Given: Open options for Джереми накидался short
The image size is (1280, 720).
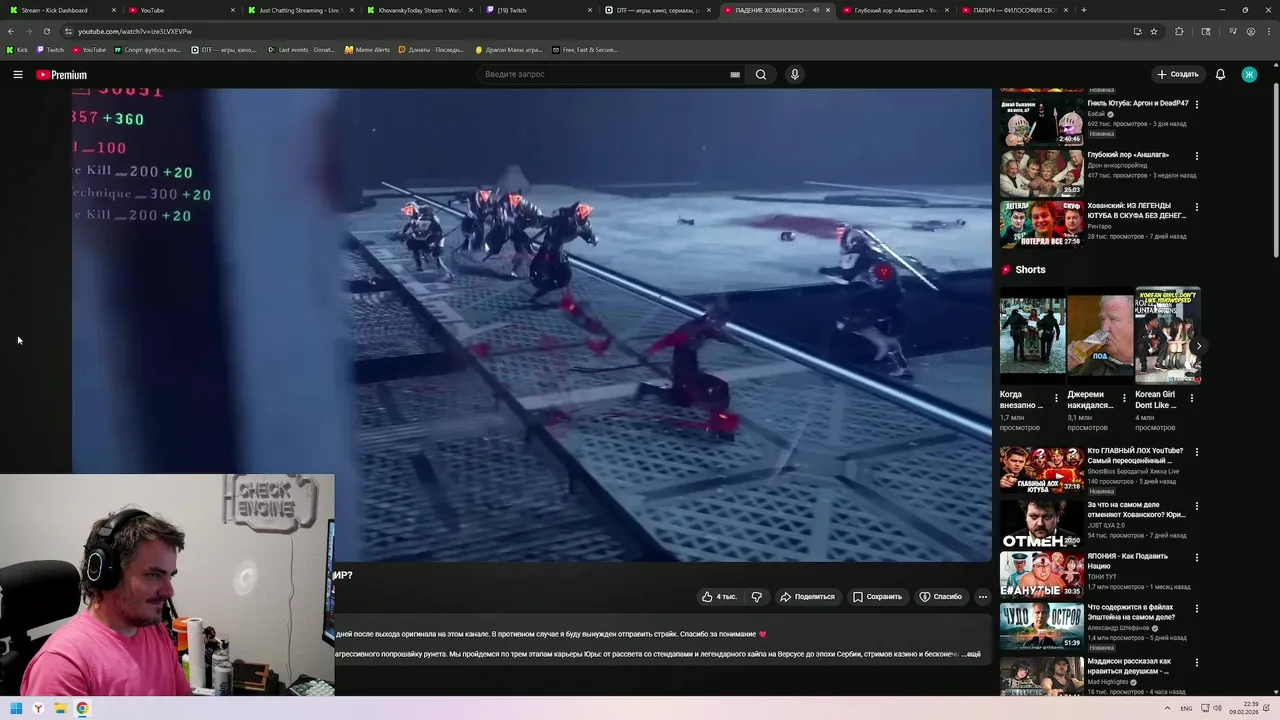Looking at the screenshot, I should pyautogui.click(x=1124, y=398).
